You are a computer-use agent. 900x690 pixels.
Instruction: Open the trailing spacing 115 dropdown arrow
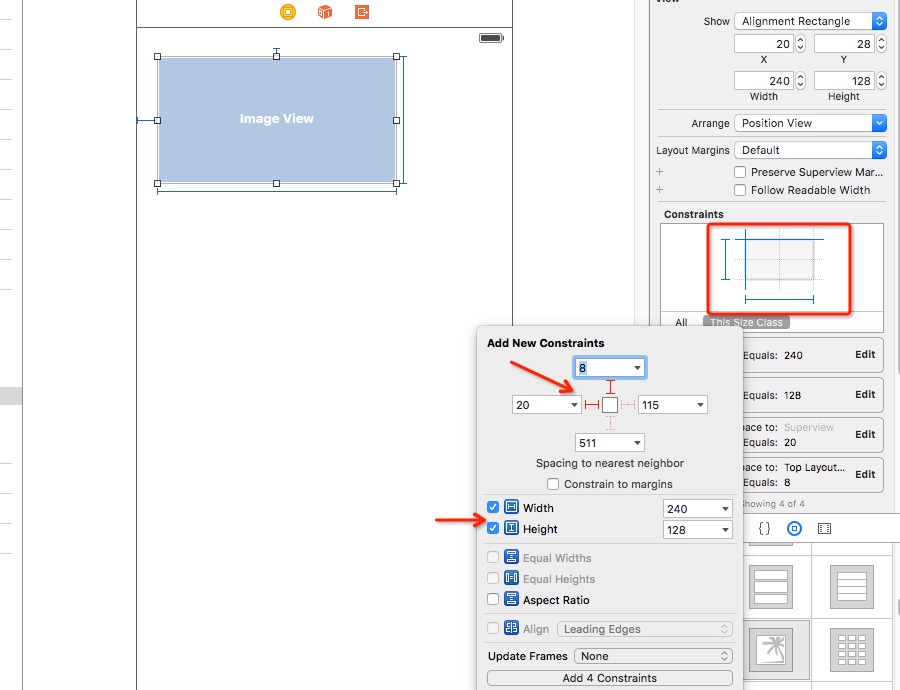700,405
